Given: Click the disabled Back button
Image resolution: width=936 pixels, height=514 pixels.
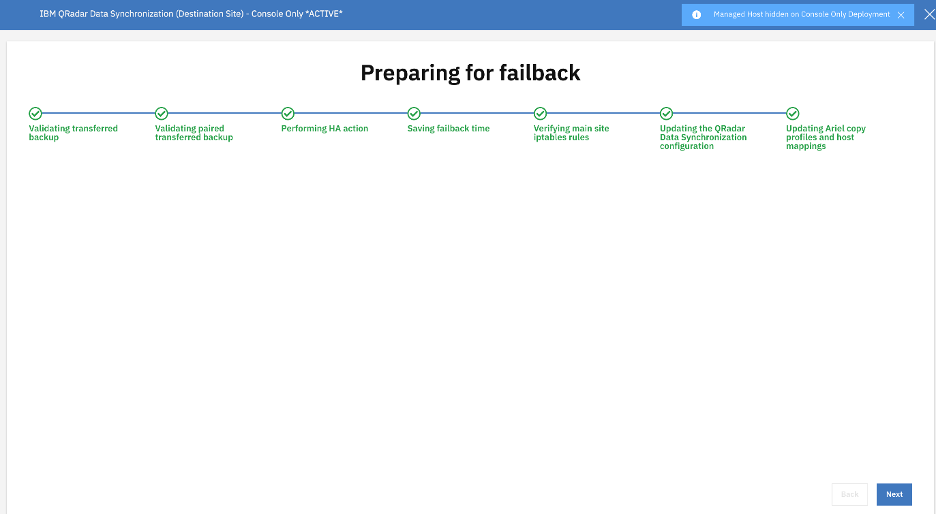Looking at the screenshot, I should click(849, 494).
